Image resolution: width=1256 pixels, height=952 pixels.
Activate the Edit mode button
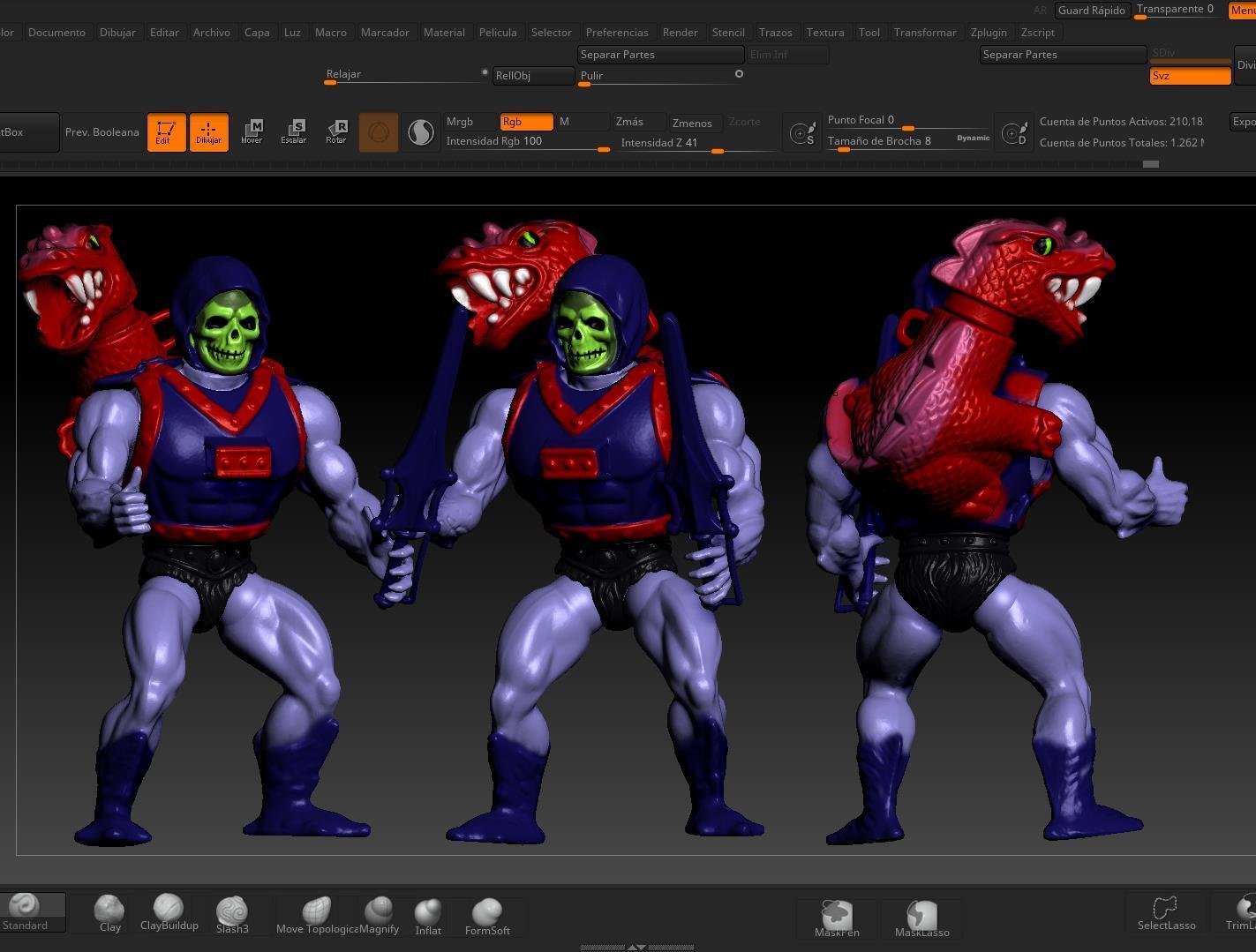166,132
